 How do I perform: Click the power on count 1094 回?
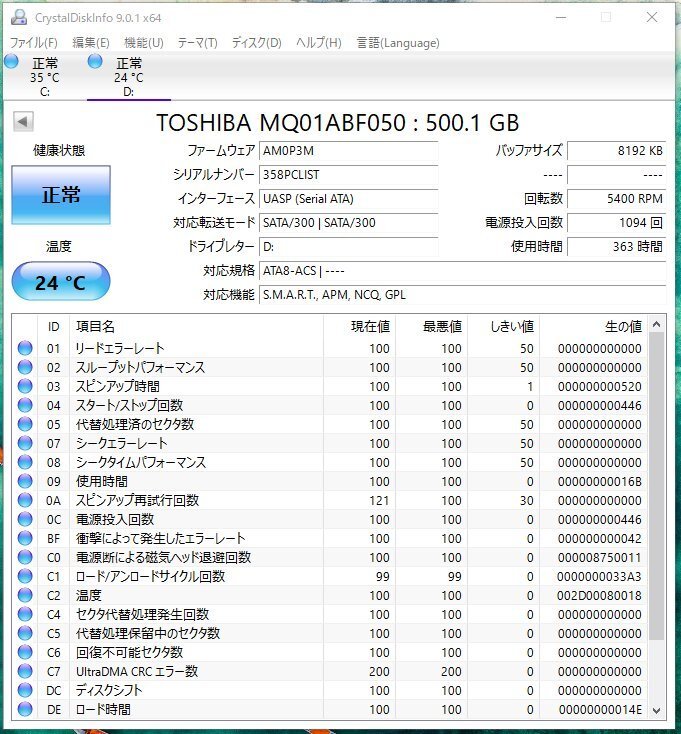coord(616,222)
